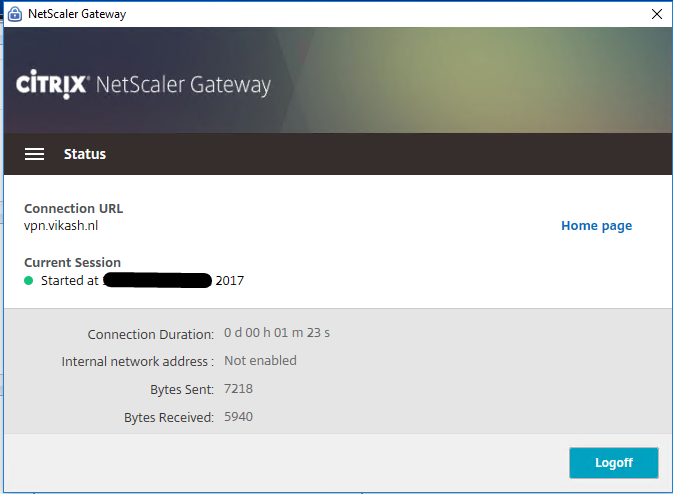
Task: Click the year 2017 in session start
Action: click(230, 281)
